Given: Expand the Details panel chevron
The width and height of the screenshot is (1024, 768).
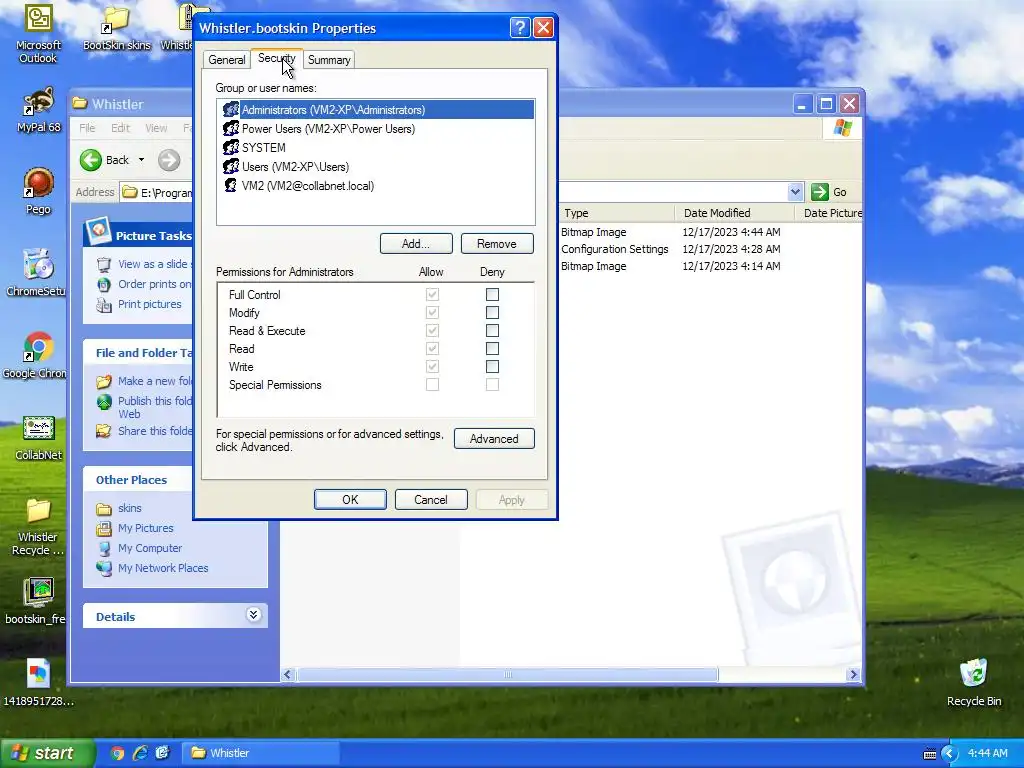Looking at the screenshot, I should [253, 615].
